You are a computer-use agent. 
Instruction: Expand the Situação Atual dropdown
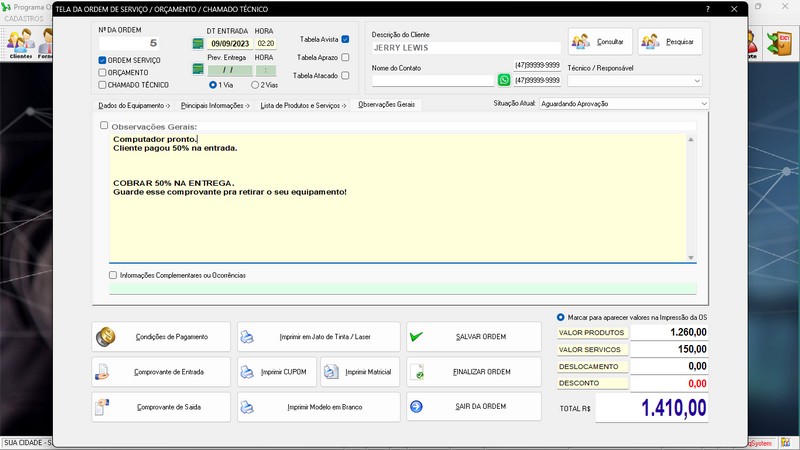(x=704, y=104)
